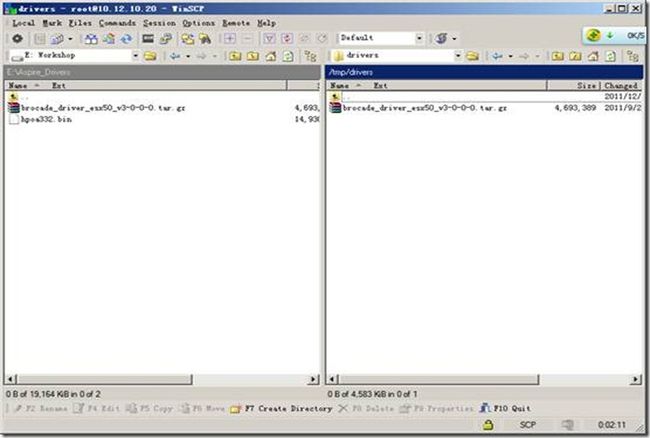
Task: Click the /tmp/drivers remote path header
Action: pyautogui.click(x=484, y=72)
